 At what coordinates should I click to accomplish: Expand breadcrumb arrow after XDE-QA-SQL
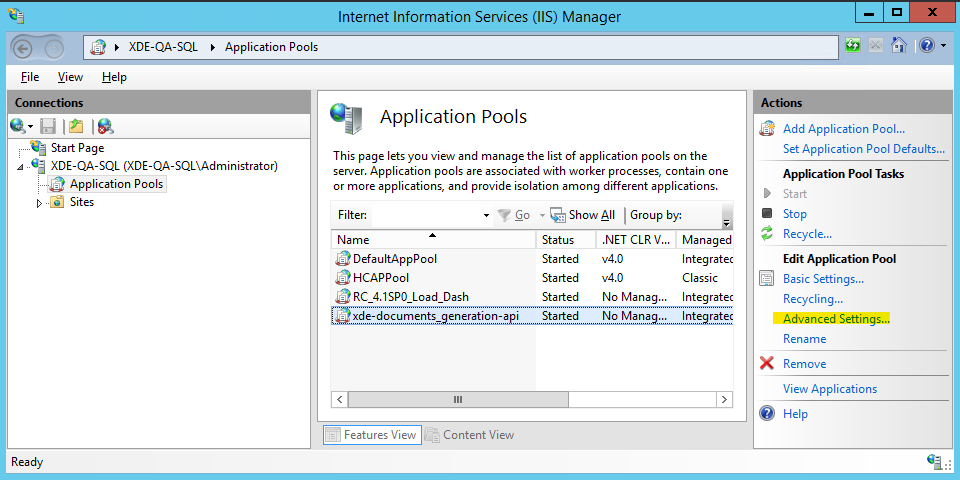click(x=212, y=47)
